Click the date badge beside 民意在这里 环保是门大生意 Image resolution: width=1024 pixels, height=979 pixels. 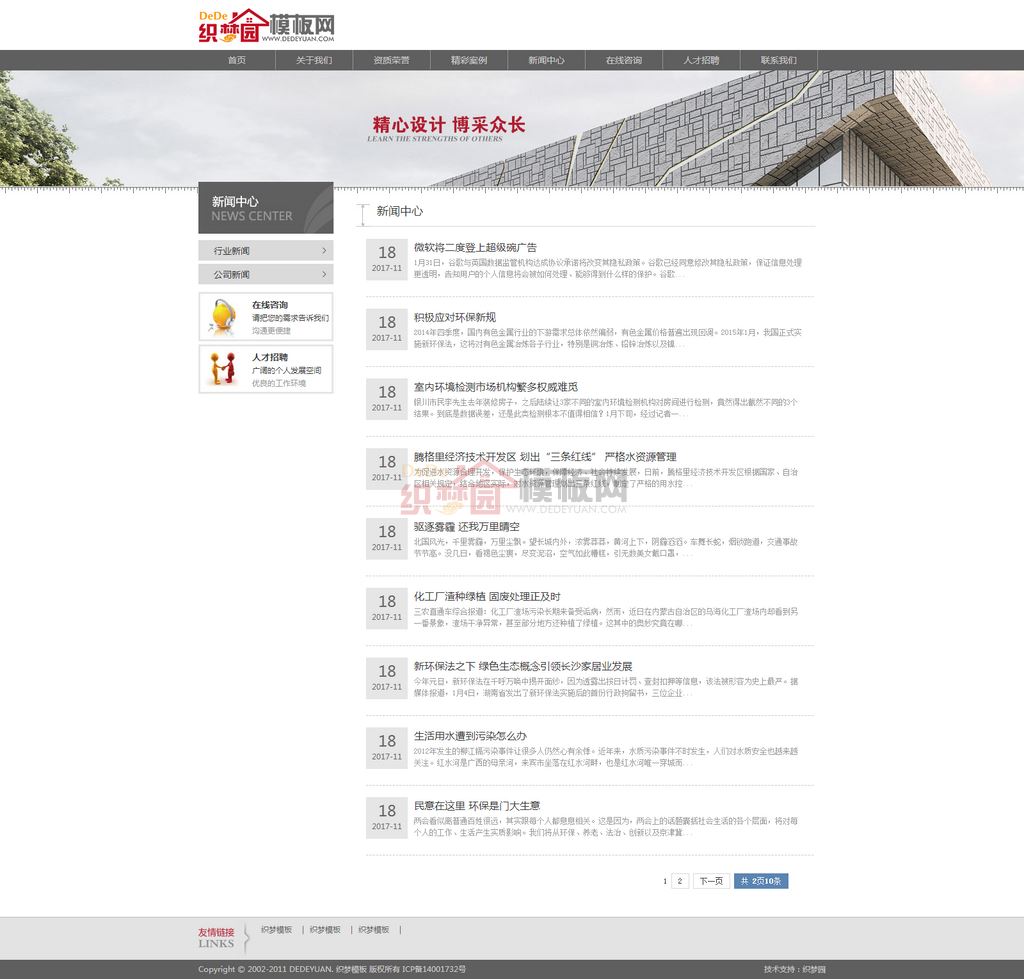(386, 817)
